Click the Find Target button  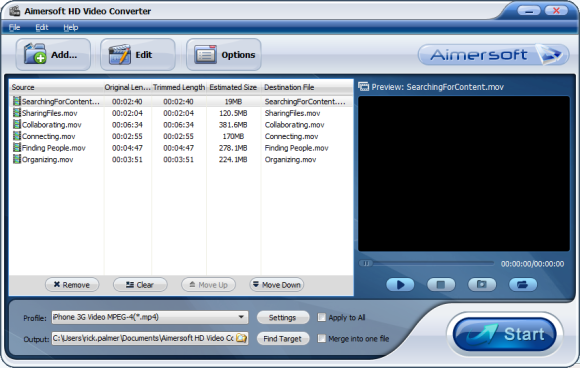[x=283, y=339]
